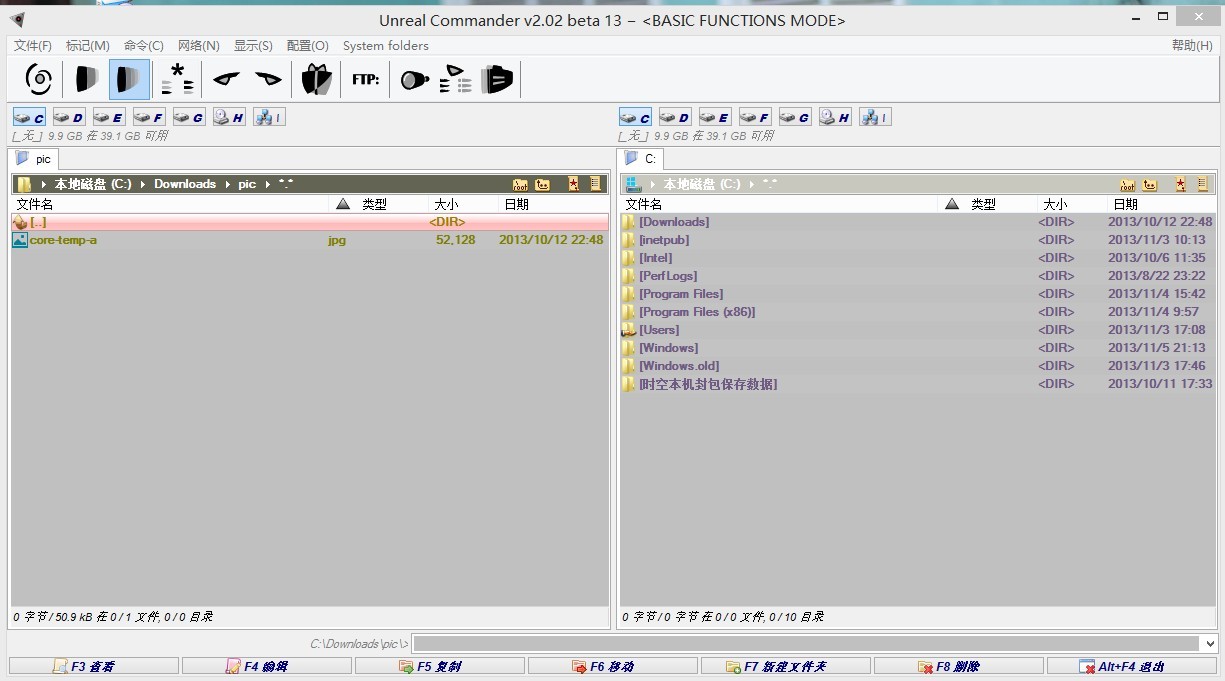Image resolution: width=1225 pixels, height=681 pixels.
Task: Switch right panel to drive D
Action: click(x=675, y=117)
